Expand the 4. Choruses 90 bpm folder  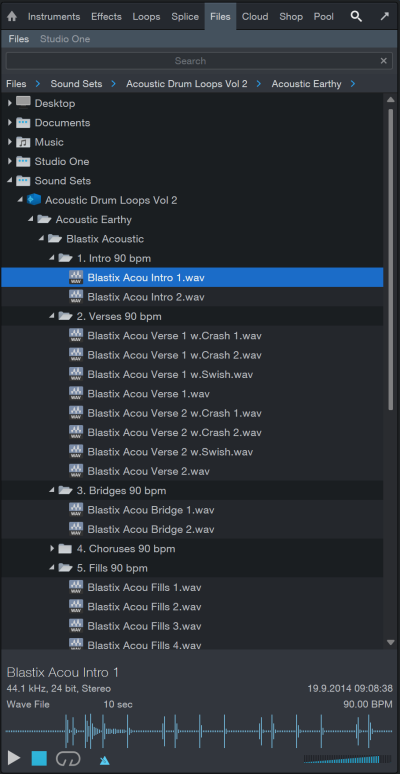52,548
